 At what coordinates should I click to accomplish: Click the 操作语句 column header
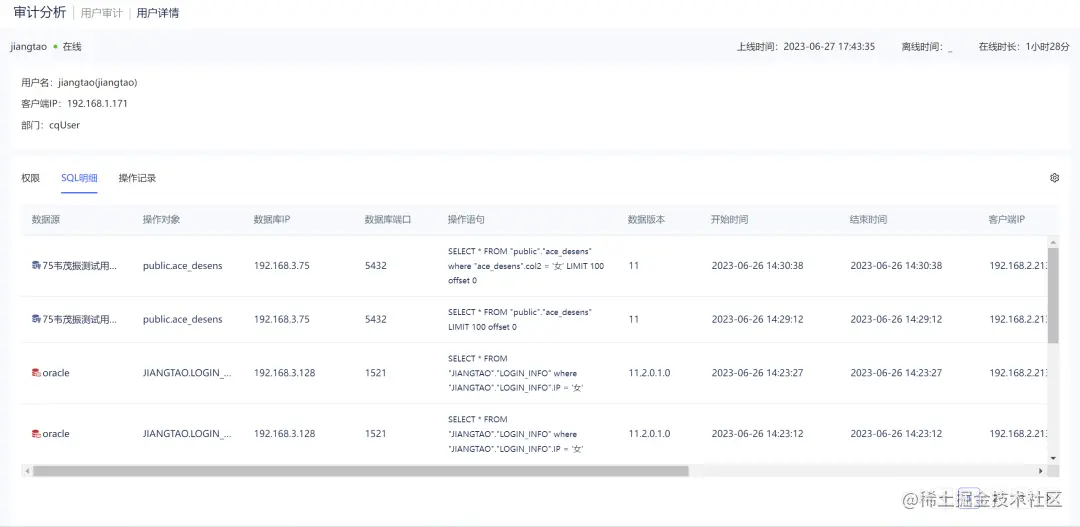point(466,220)
